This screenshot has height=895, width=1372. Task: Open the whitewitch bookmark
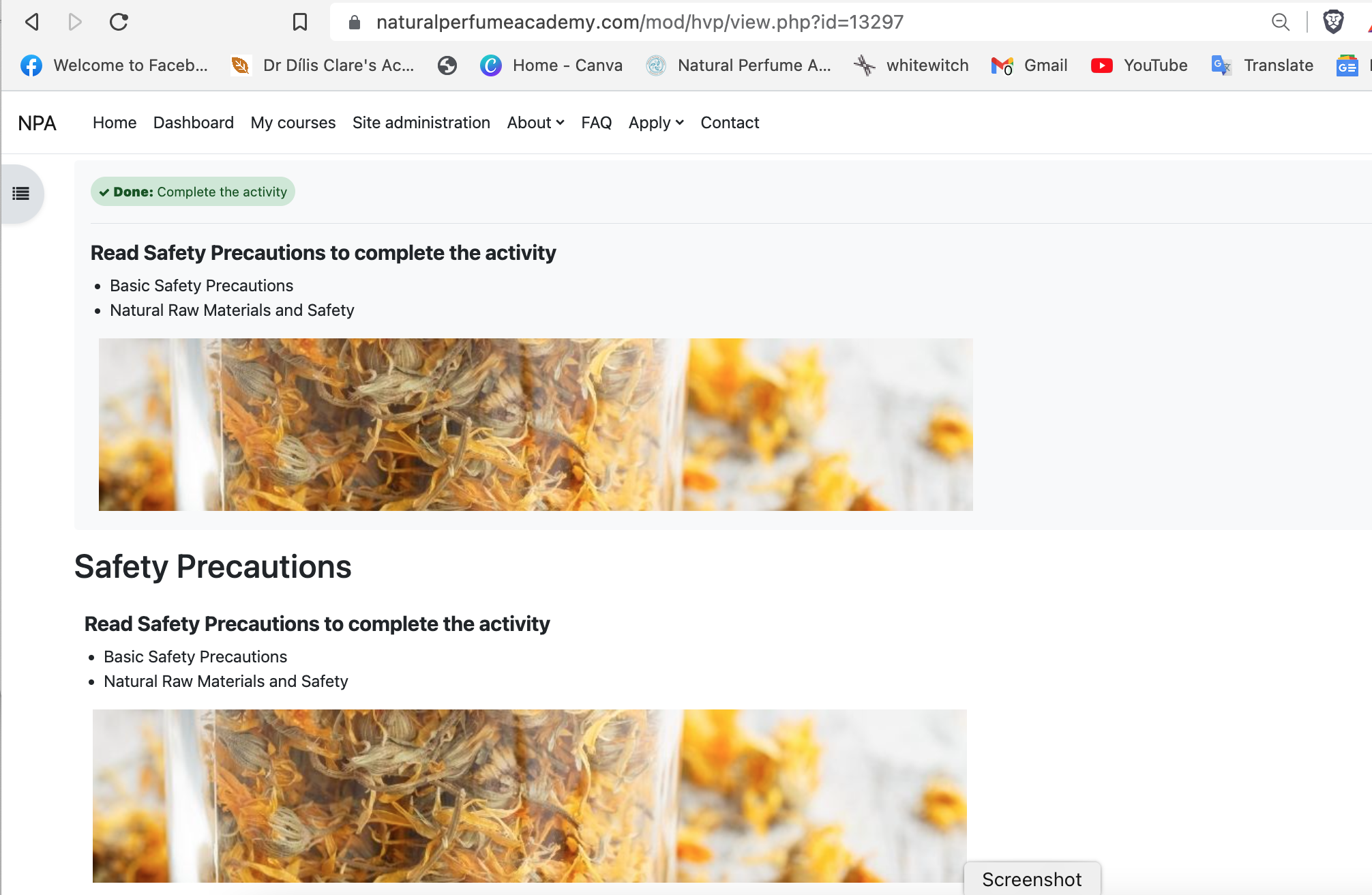911,65
